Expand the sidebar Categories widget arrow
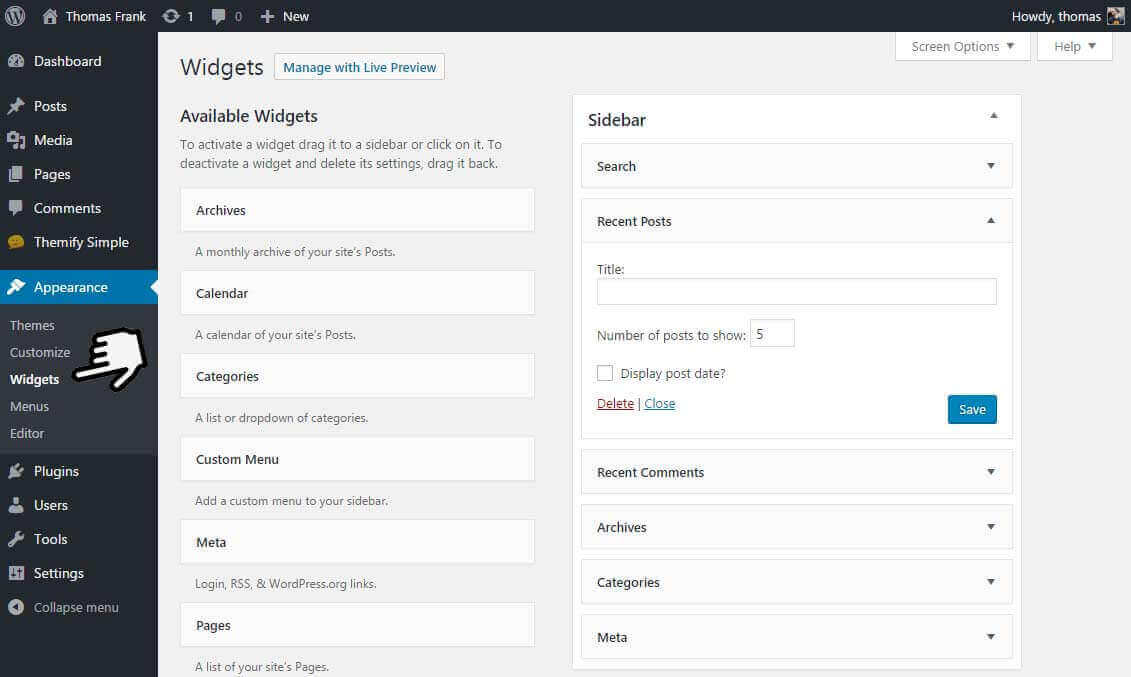 point(990,582)
